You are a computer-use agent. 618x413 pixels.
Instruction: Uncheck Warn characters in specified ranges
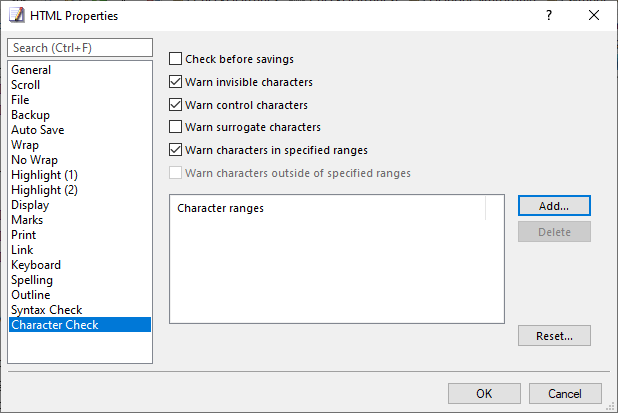click(175, 150)
